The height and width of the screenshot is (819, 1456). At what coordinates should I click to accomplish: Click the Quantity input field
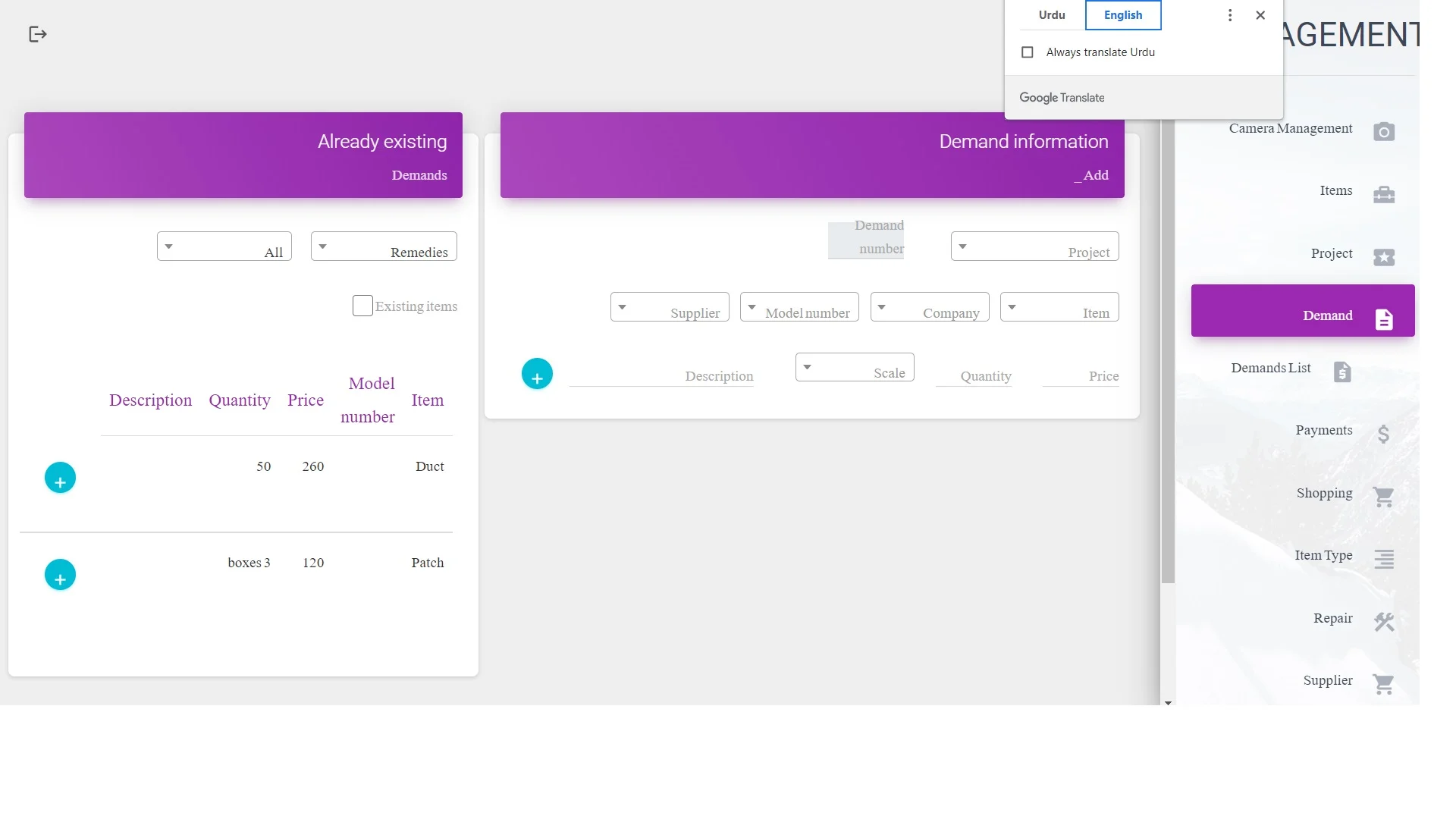coord(974,376)
